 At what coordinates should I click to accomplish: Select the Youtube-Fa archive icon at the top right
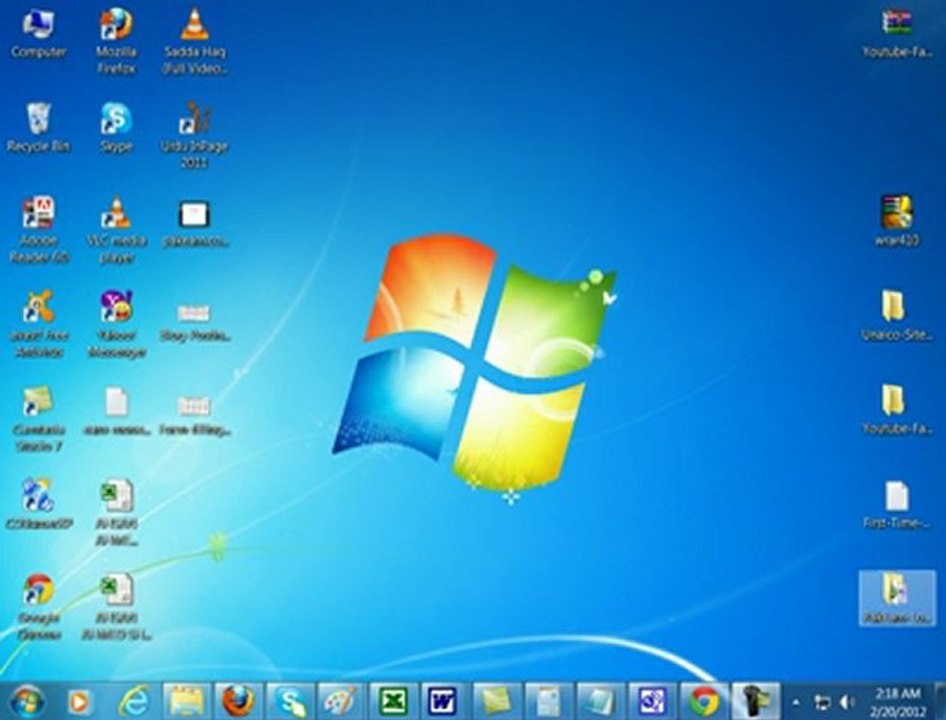point(897,33)
